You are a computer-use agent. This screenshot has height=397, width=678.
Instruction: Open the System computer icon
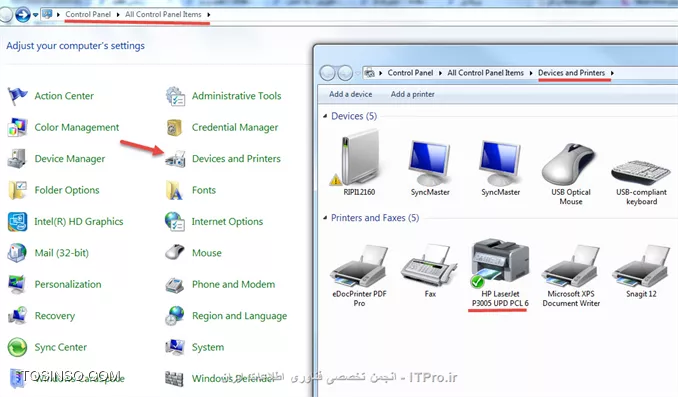[x=175, y=347]
